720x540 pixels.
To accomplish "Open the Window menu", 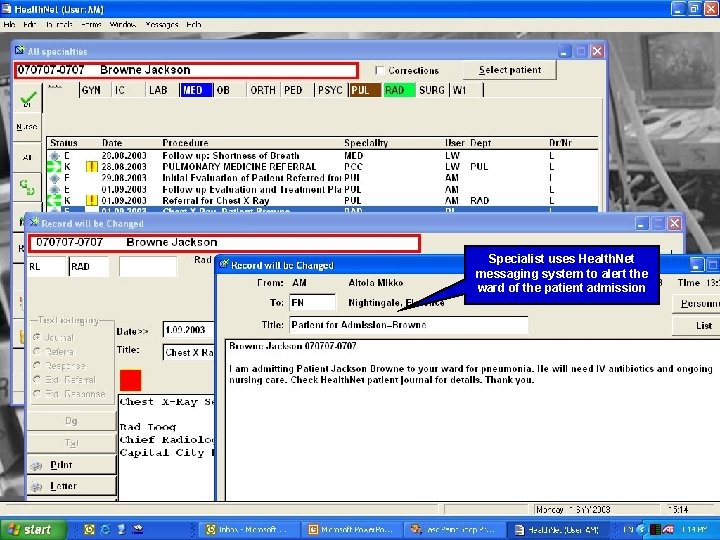I will tap(123, 24).
